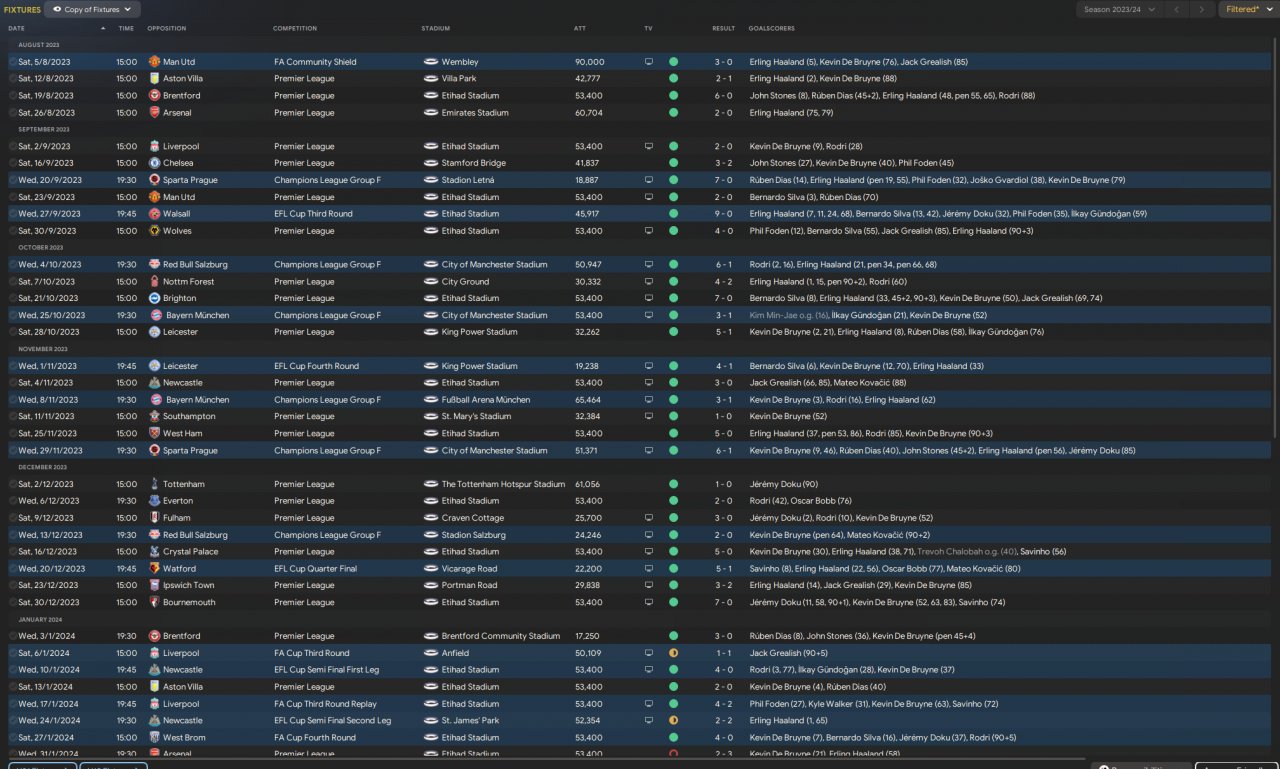
Task: Click the Southampton club badge
Action: click(154, 416)
